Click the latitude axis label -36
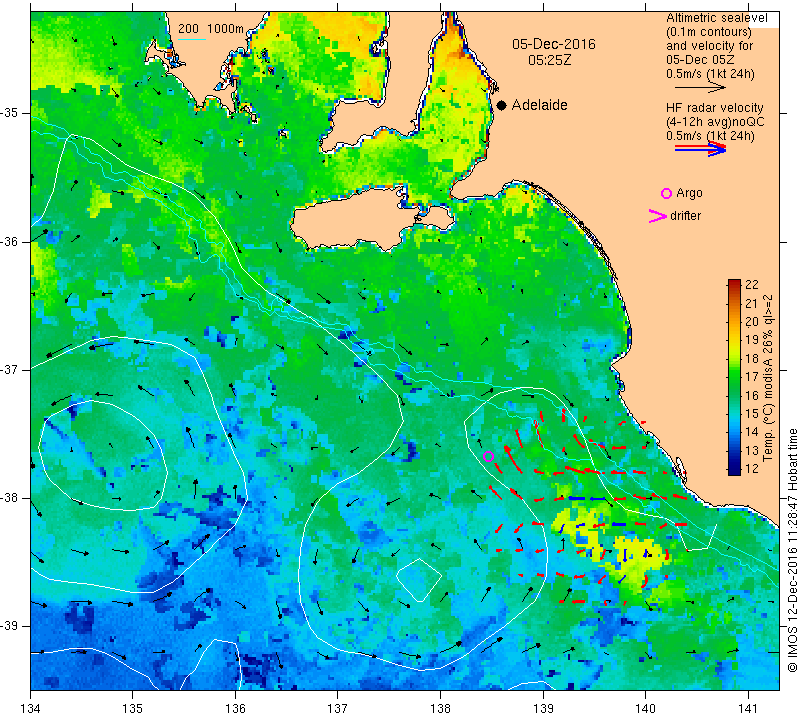 10,241
